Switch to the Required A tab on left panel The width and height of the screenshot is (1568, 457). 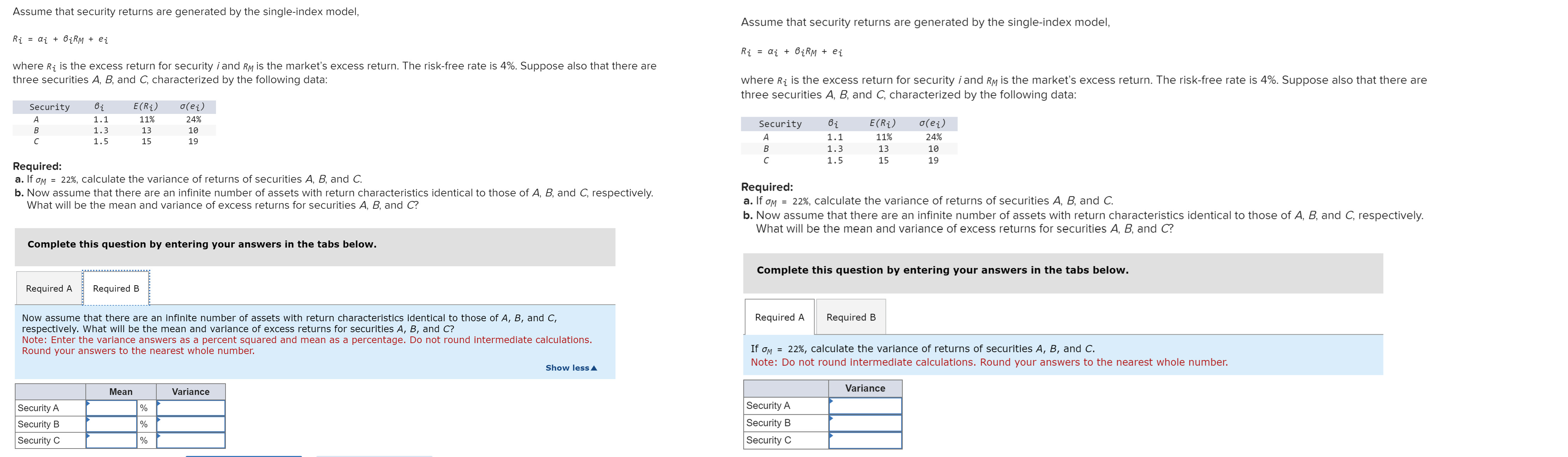(x=49, y=288)
